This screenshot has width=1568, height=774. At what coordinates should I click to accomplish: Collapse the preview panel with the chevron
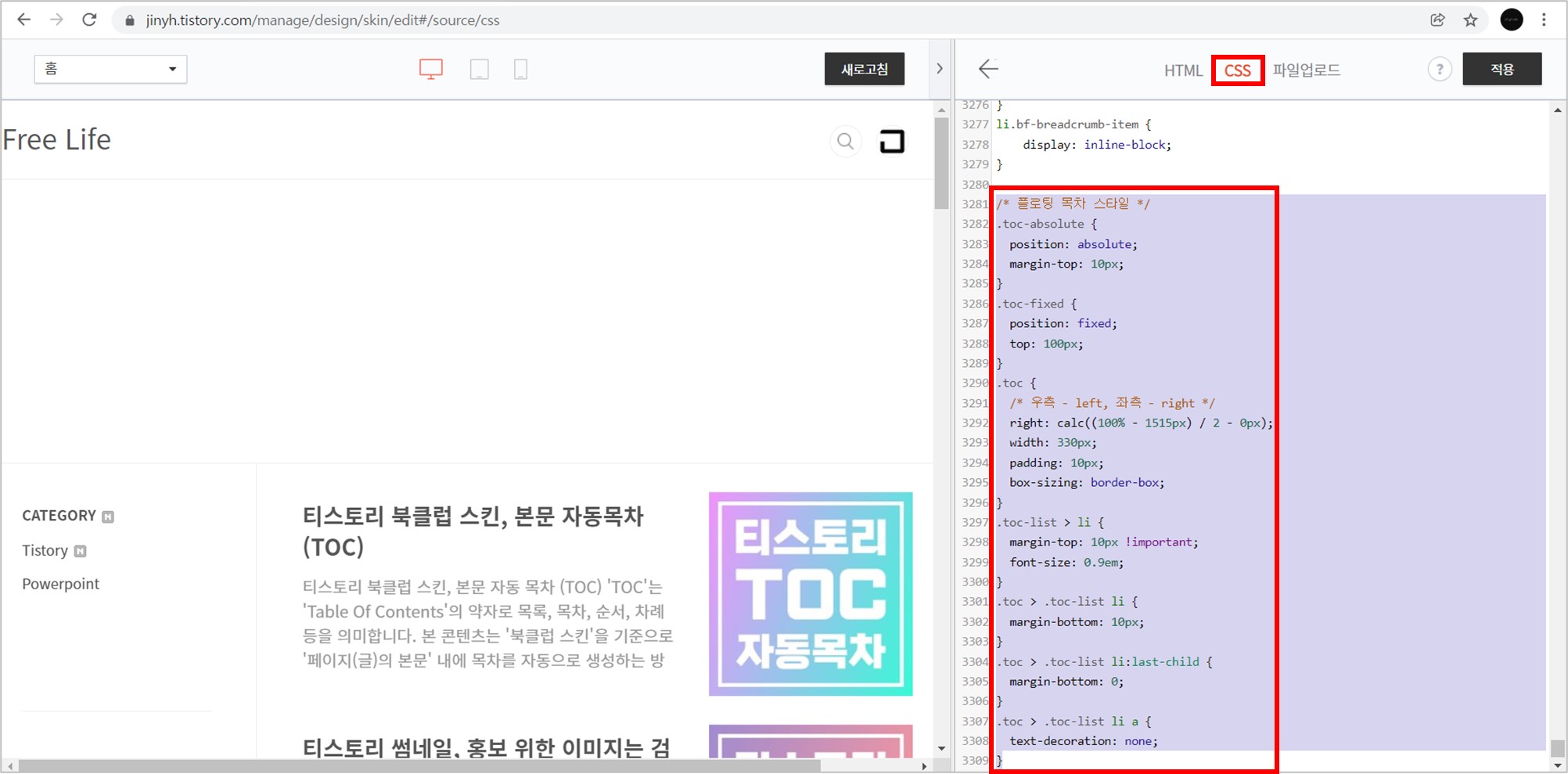(x=939, y=68)
